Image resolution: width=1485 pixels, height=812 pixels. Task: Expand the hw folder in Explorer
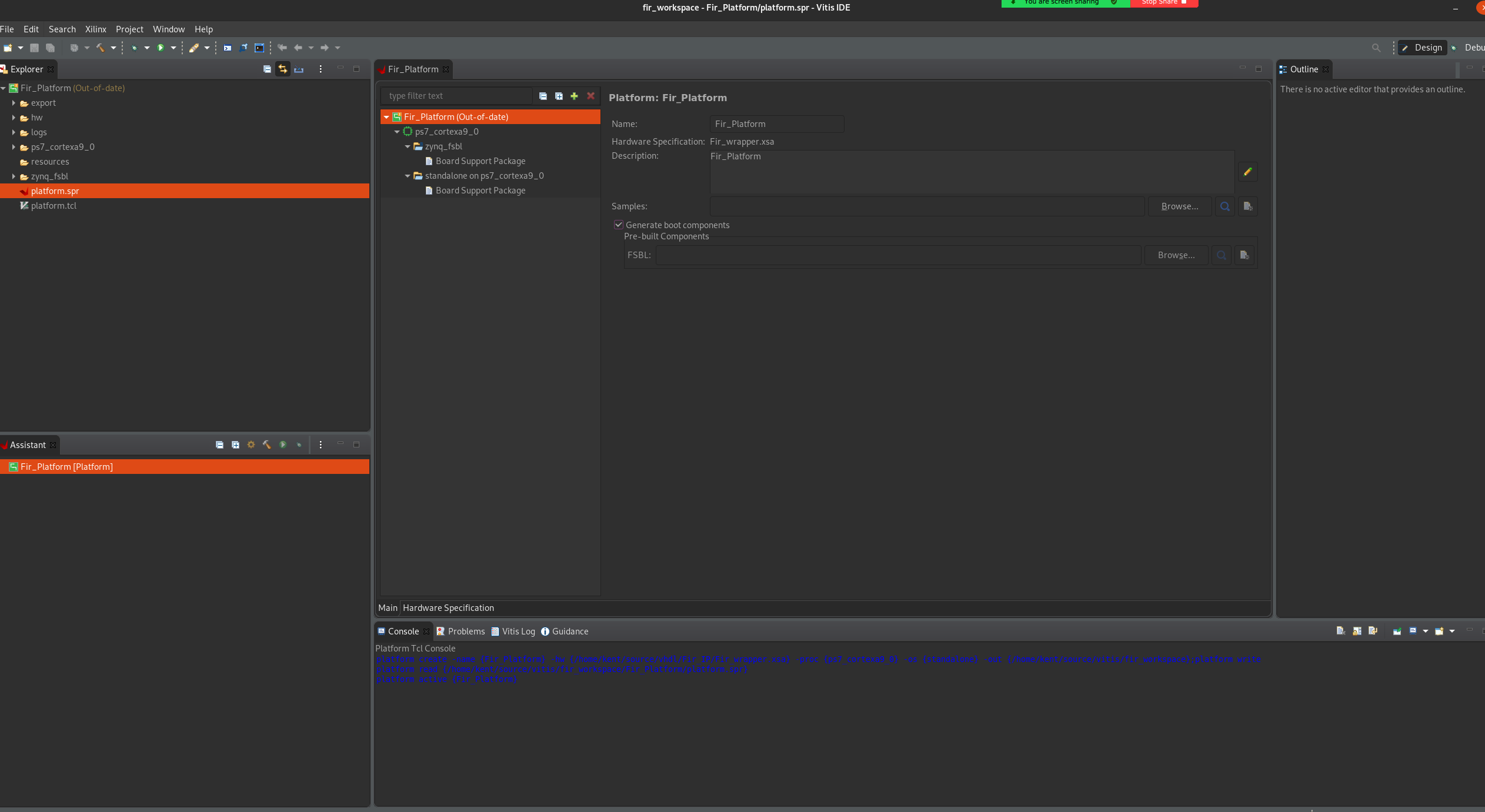[x=14, y=118]
